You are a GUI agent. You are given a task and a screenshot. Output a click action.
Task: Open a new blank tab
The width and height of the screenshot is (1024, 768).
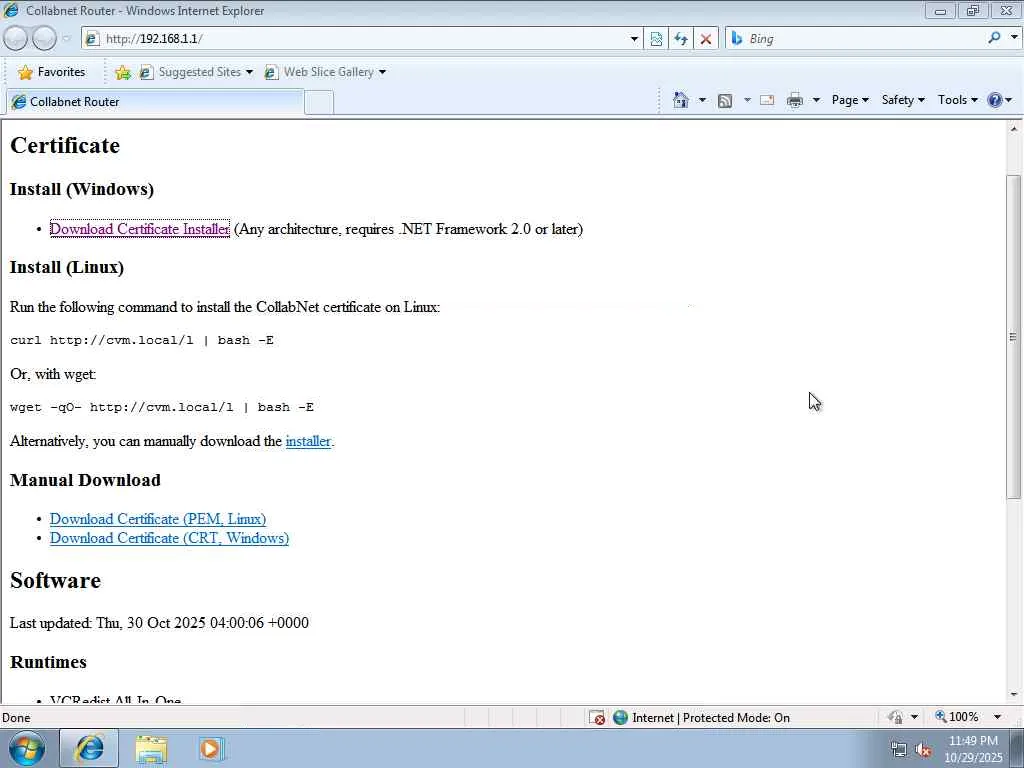pyautogui.click(x=319, y=103)
